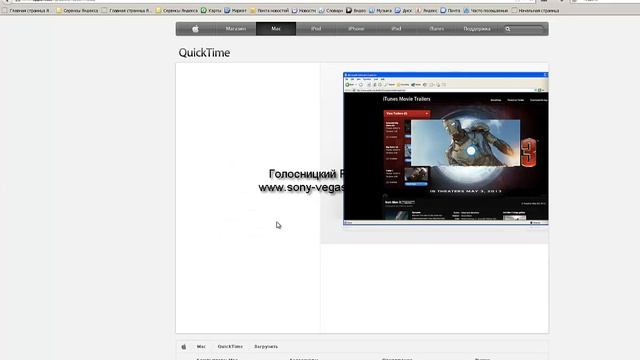This screenshot has width=640, height=360.
Task: Click the QuickTime page heading
Action: pos(204,53)
